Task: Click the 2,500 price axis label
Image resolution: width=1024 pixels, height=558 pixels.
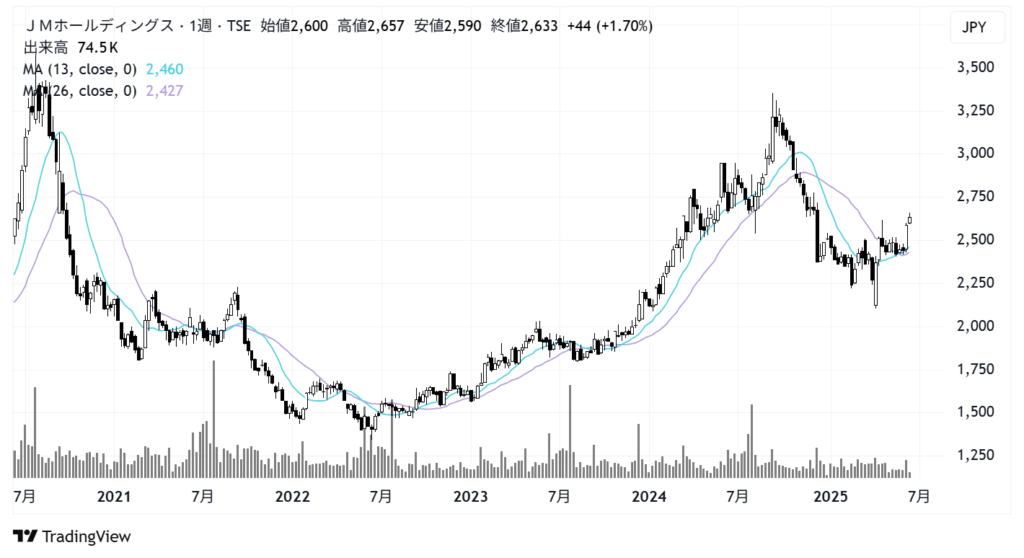Action: pyautogui.click(x=975, y=239)
